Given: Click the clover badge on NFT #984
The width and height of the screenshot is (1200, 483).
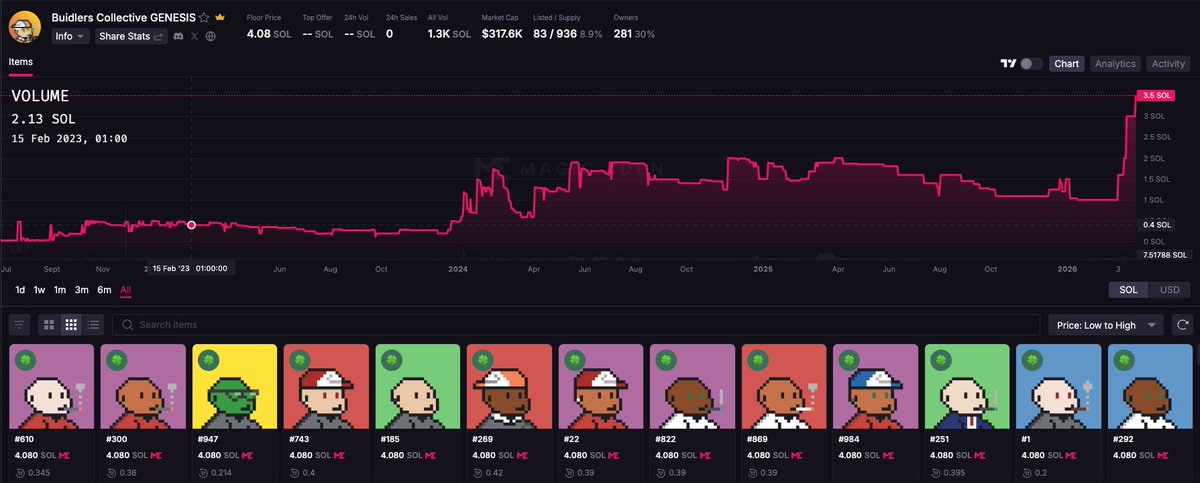Looking at the screenshot, I should (x=850, y=359).
